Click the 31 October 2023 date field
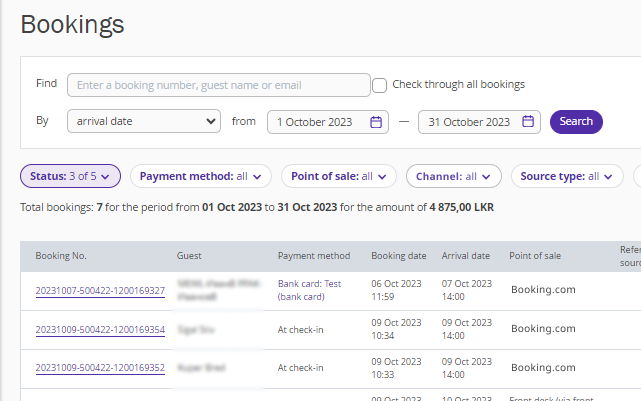 click(x=470, y=122)
